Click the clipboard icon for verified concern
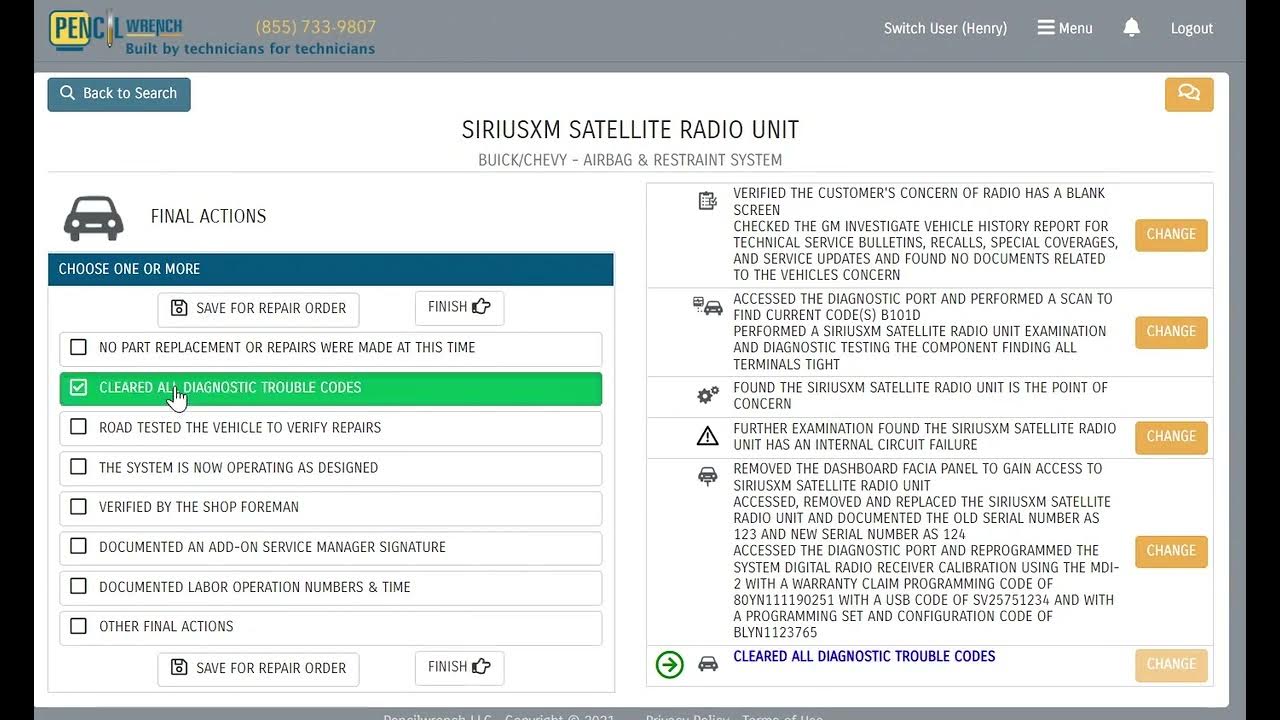The height and width of the screenshot is (720, 1280). pos(708,201)
